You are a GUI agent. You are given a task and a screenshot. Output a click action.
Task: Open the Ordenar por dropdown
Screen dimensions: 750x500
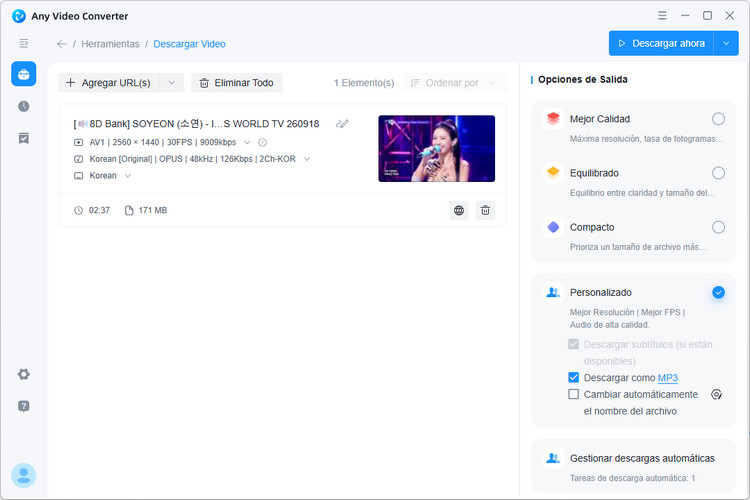click(x=455, y=83)
